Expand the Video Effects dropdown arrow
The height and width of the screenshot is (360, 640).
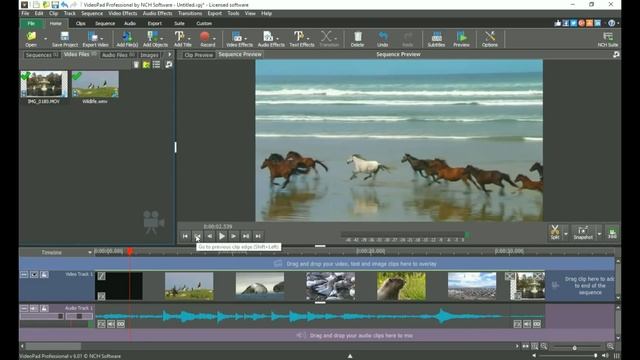[246, 38]
